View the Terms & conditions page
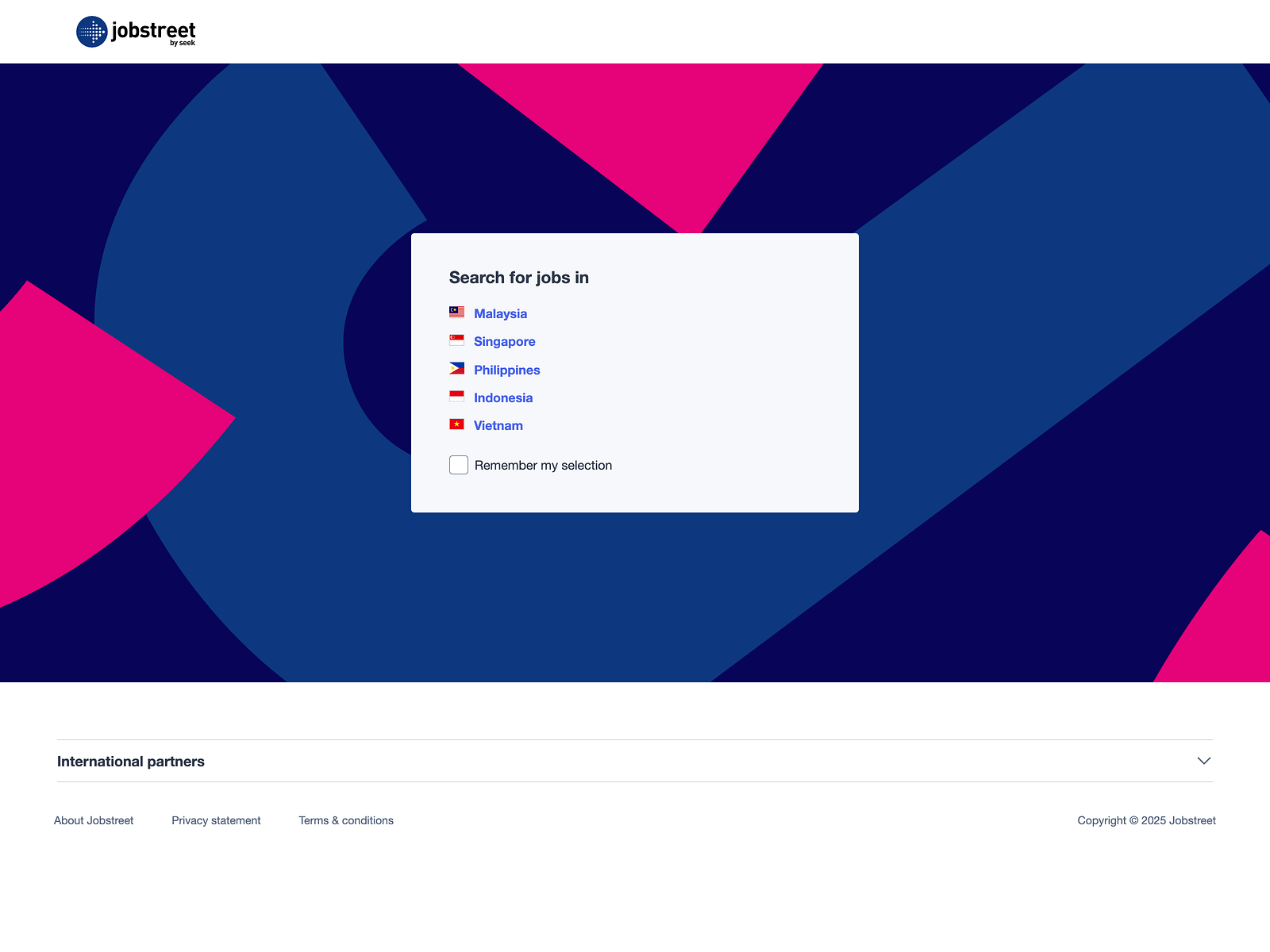This screenshot has height=952, width=1270. tap(346, 820)
